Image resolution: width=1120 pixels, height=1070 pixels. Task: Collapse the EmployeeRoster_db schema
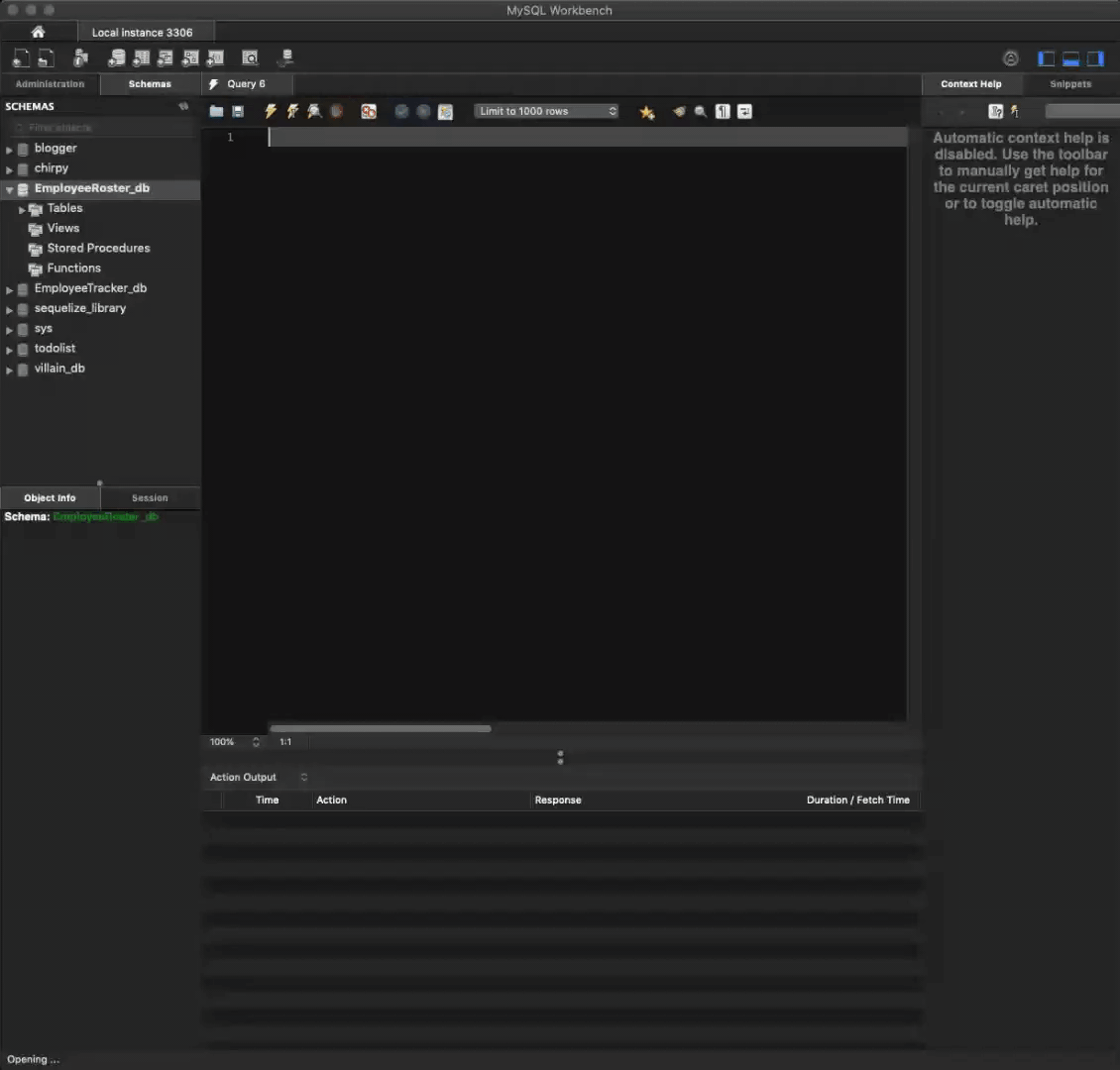9,189
